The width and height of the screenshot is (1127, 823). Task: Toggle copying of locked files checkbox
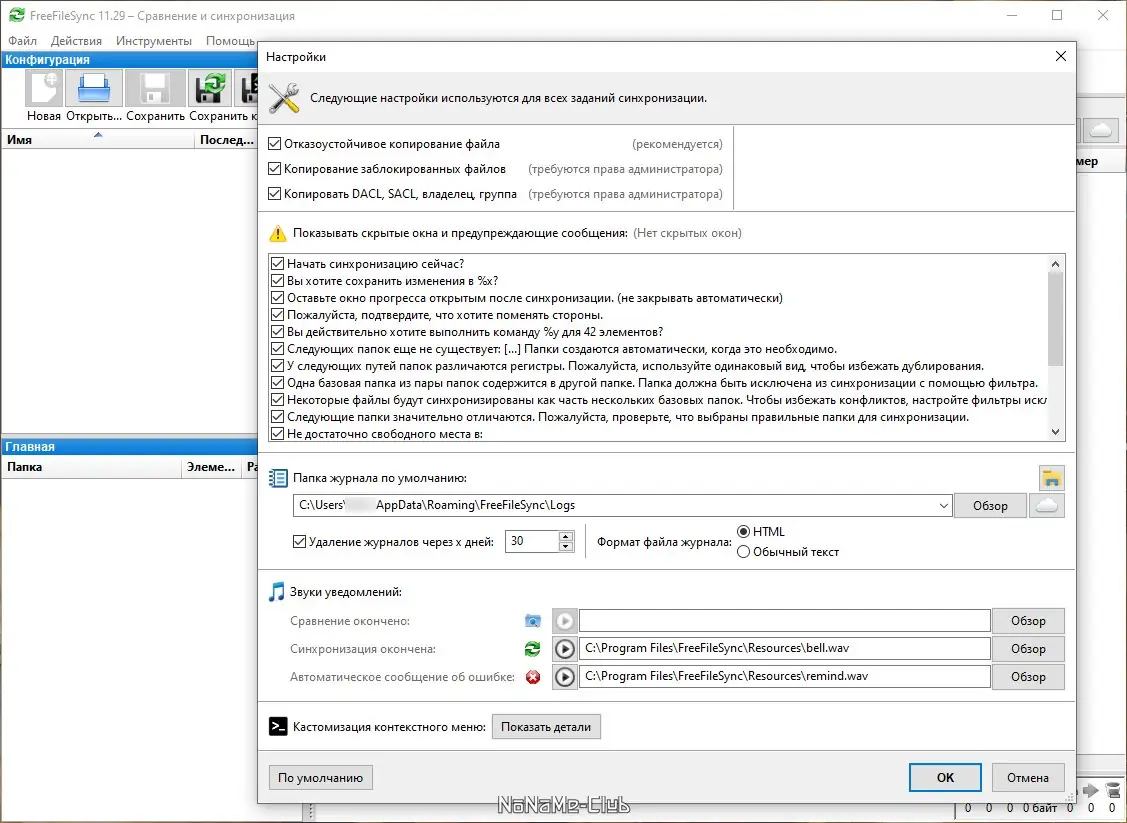pyautogui.click(x=274, y=169)
